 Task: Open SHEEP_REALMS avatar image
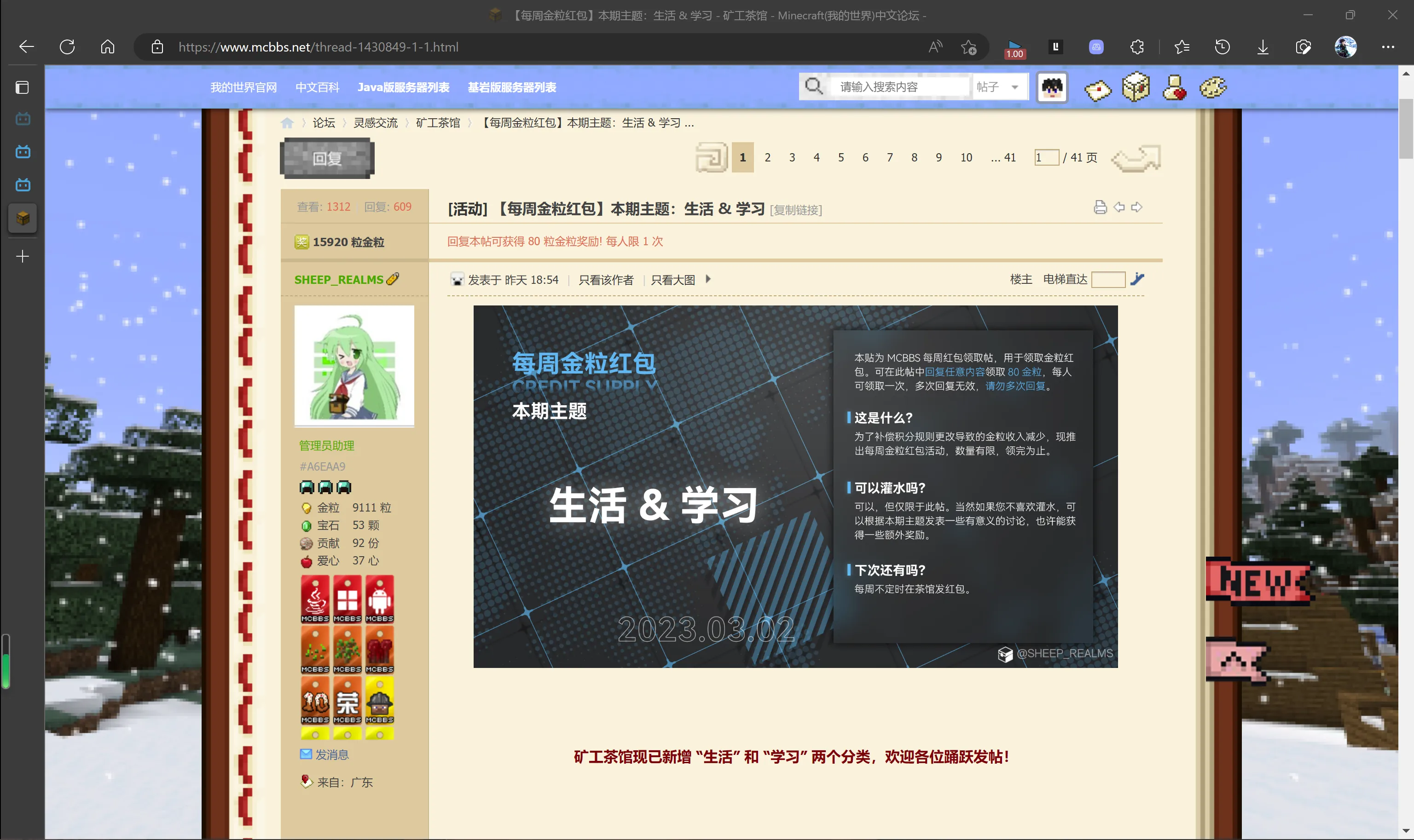[x=354, y=365]
